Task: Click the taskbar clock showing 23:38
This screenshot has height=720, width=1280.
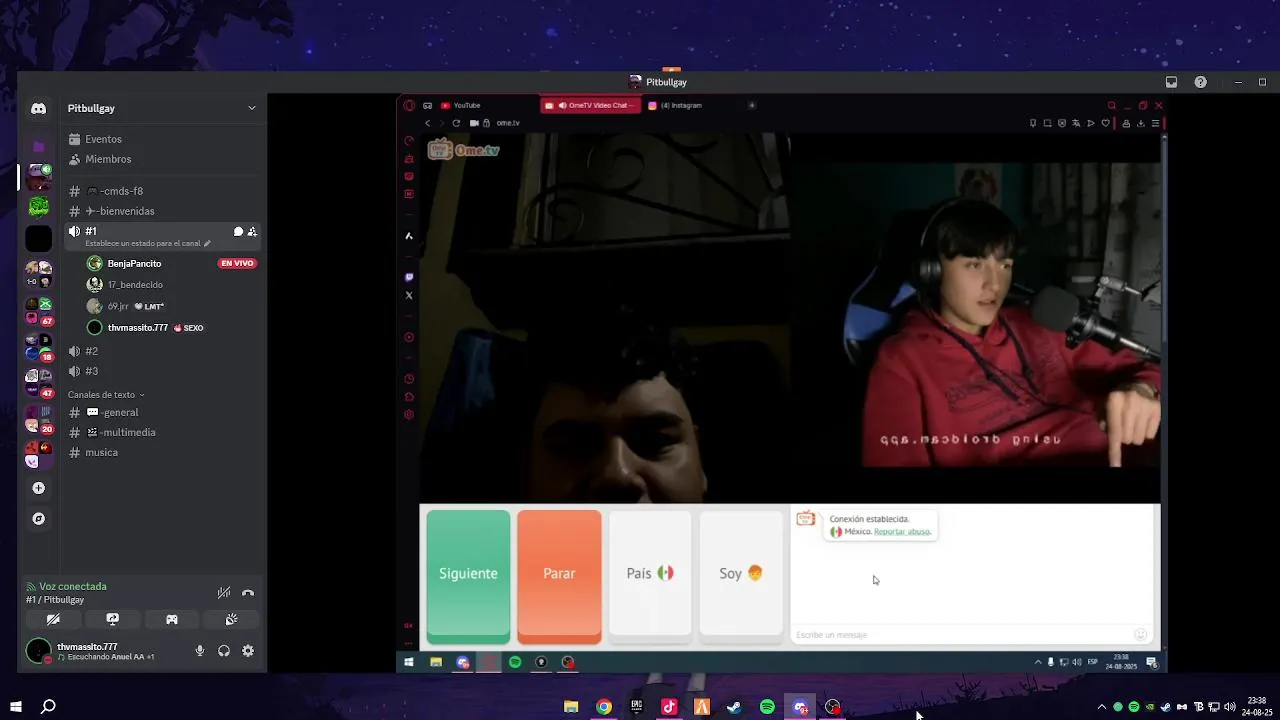Action: pos(1257,707)
